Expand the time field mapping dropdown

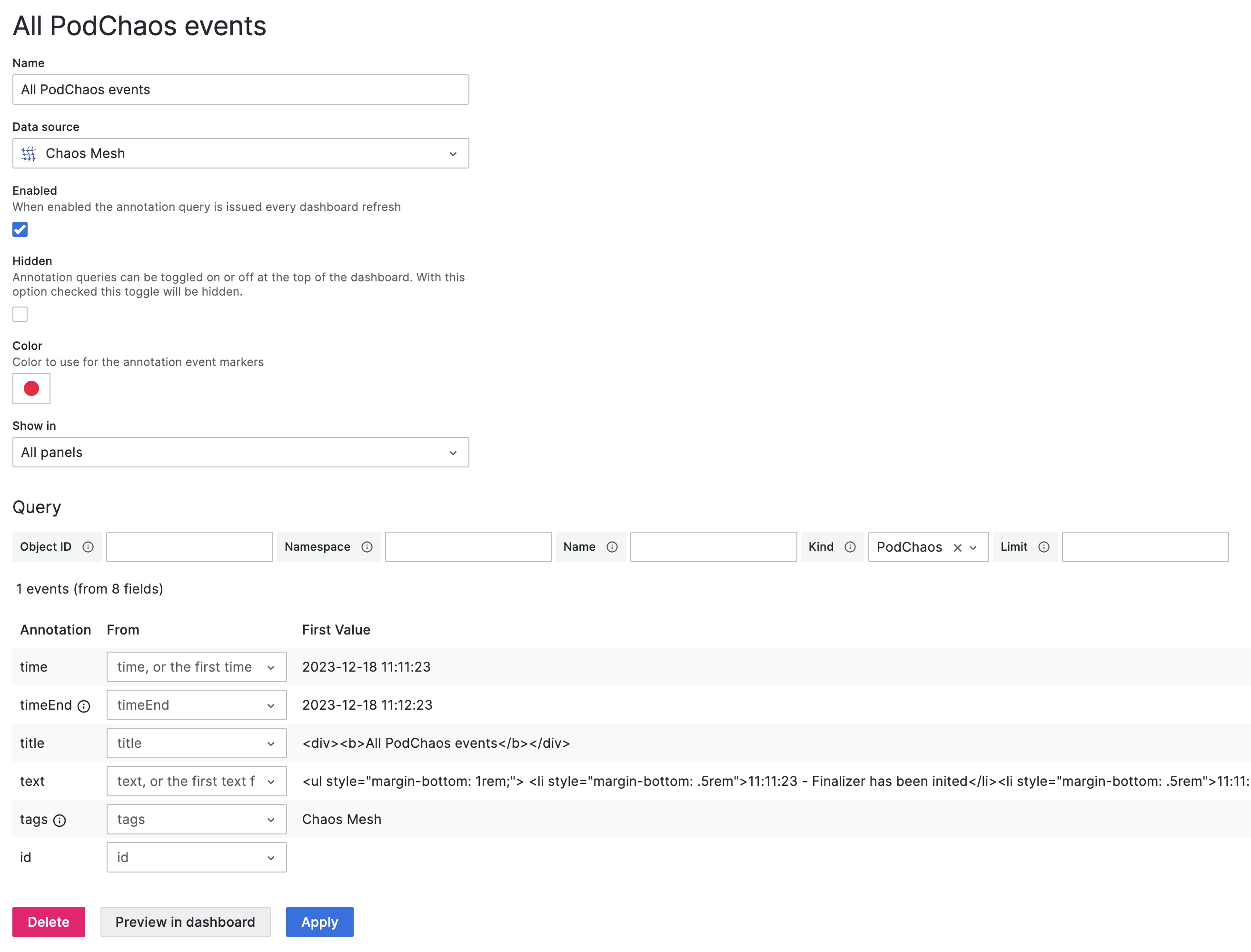(x=196, y=667)
